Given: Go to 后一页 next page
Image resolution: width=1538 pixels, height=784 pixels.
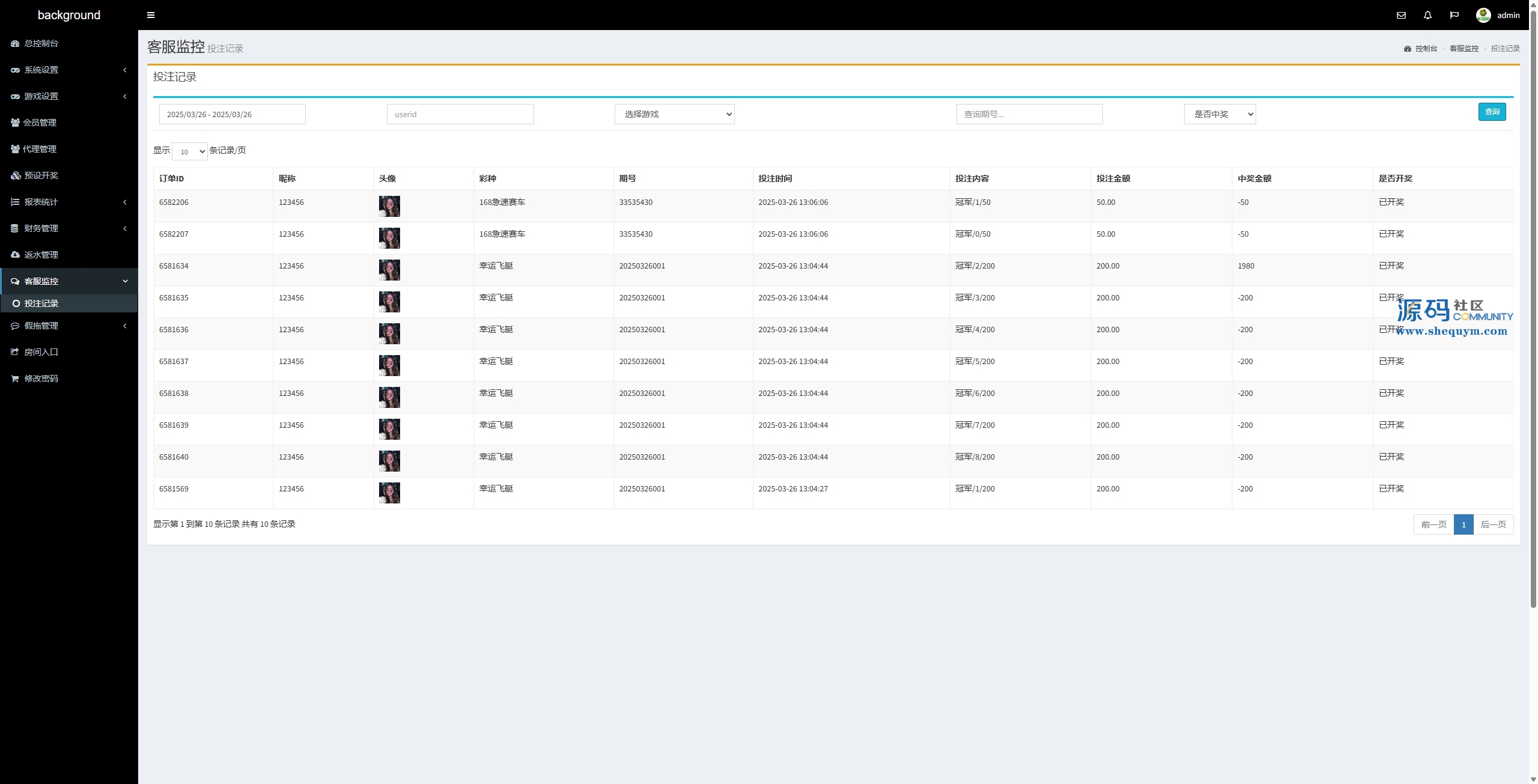Looking at the screenshot, I should point(1493,524).
